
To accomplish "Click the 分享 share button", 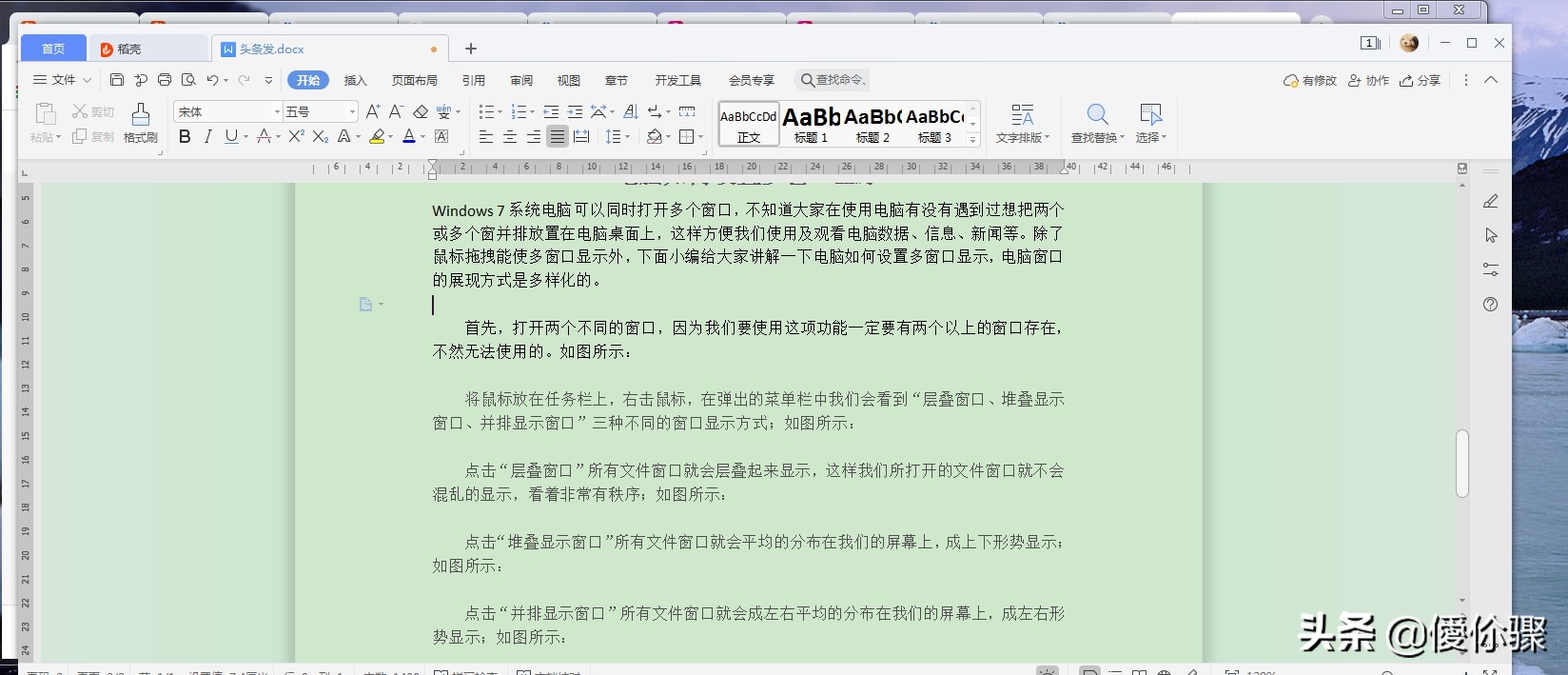I will (x=1420, y=80).
